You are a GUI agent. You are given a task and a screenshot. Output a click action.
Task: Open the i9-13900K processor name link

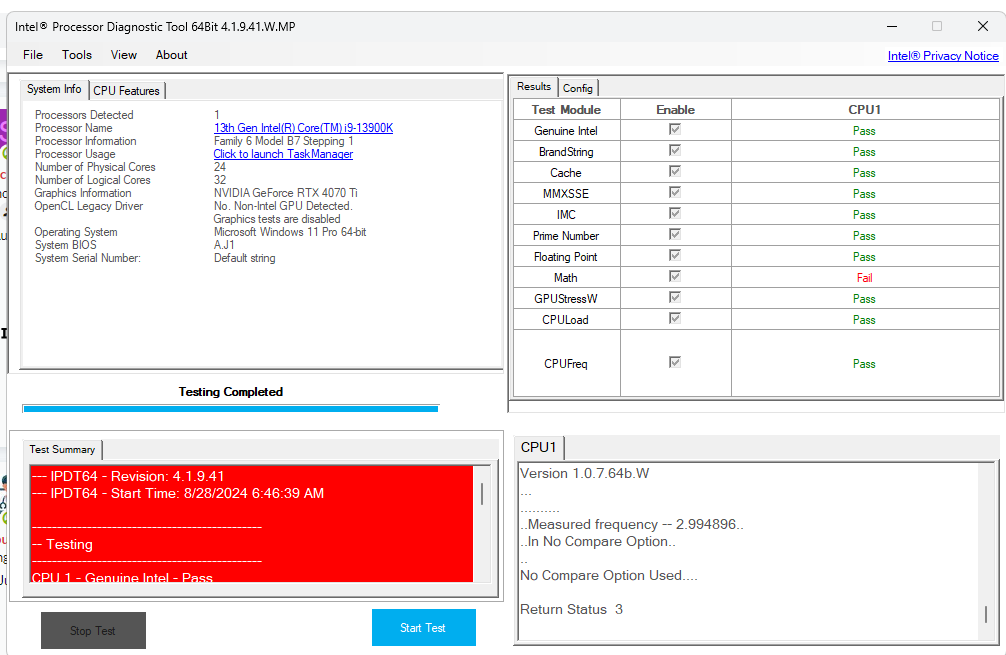click(x=303, y=128)
